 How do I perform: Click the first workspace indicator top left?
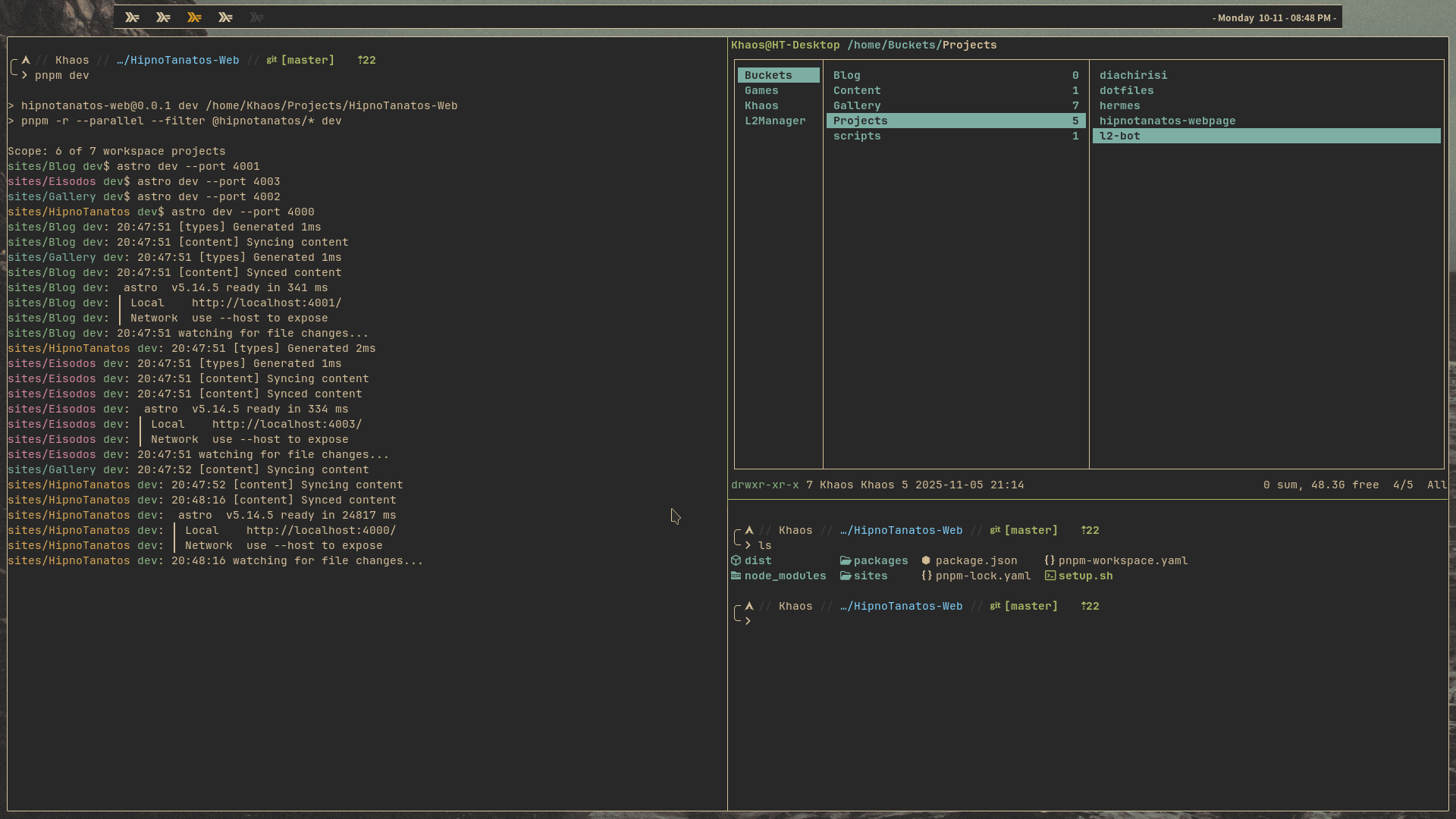point(132,17)
